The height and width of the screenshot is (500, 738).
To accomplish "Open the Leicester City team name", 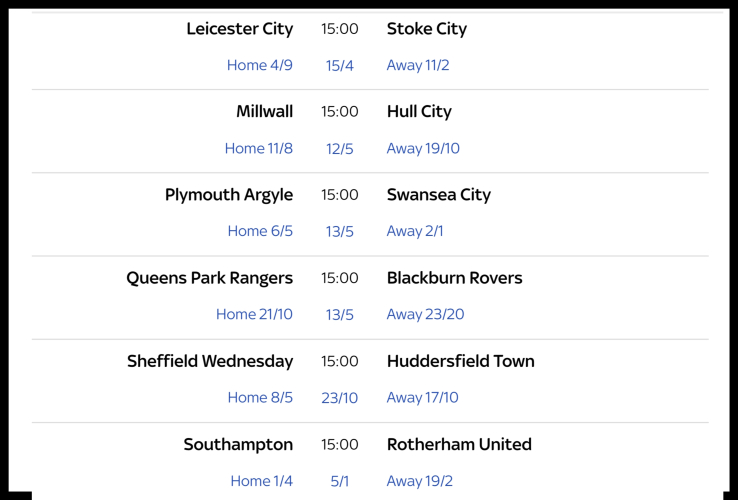I will point(240,29).
